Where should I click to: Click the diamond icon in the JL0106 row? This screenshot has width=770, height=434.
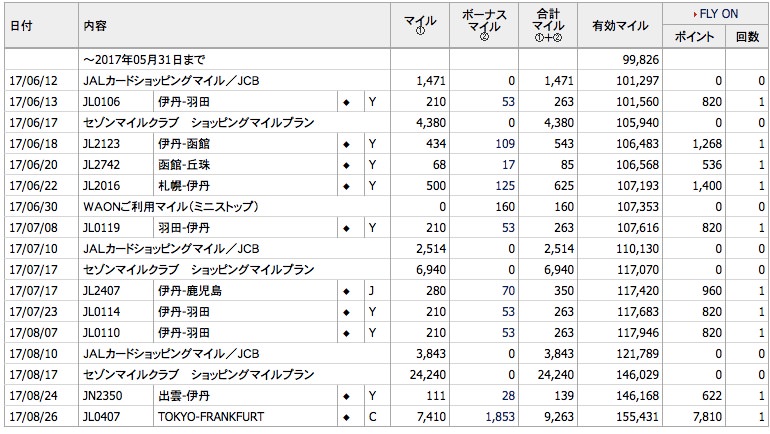(x=345, y=101)
